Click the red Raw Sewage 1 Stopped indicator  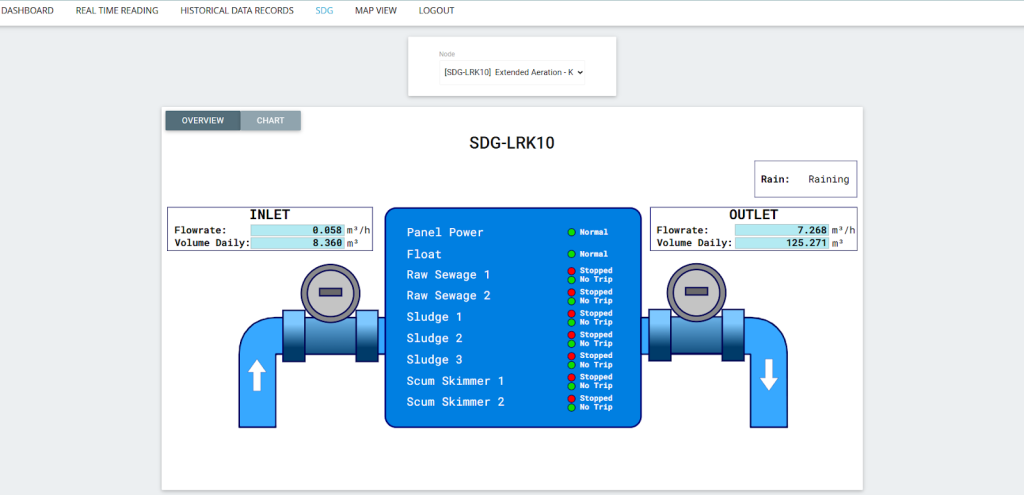(571, 270)
